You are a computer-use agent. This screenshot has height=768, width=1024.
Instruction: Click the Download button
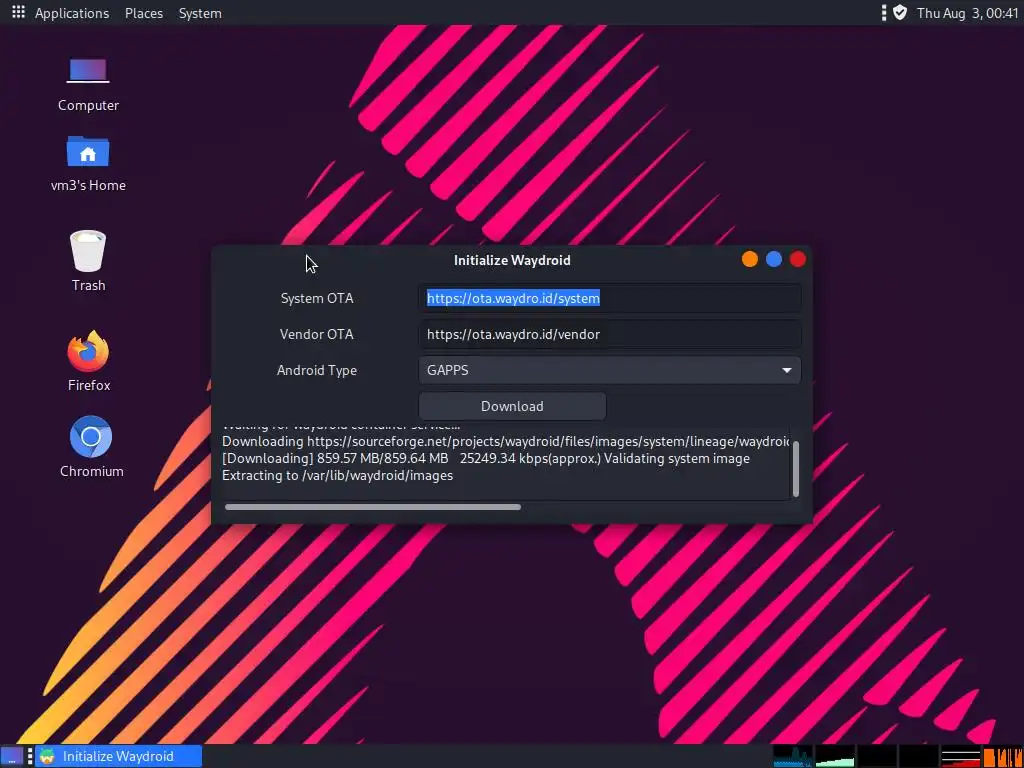click(512, 406)
